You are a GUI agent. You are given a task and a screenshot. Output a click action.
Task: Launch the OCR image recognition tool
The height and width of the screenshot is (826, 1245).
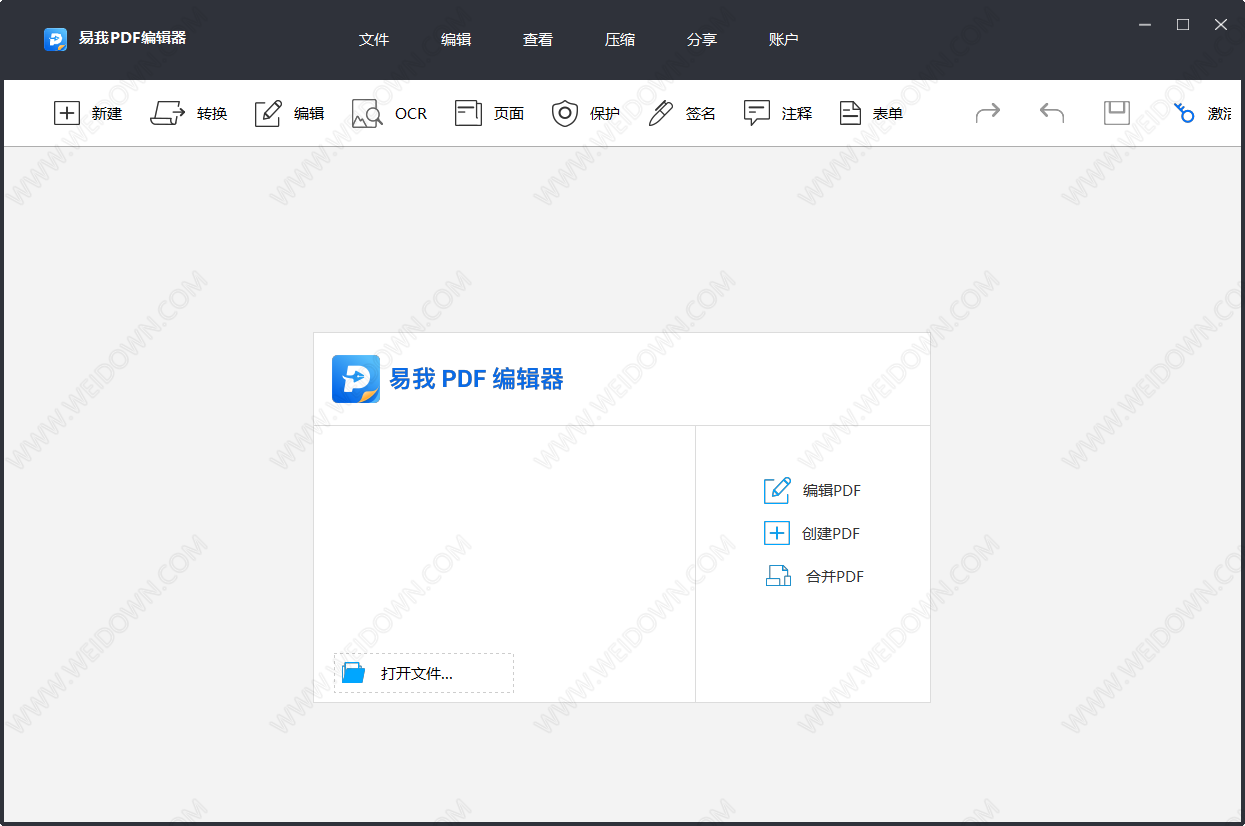coord(367,113)
